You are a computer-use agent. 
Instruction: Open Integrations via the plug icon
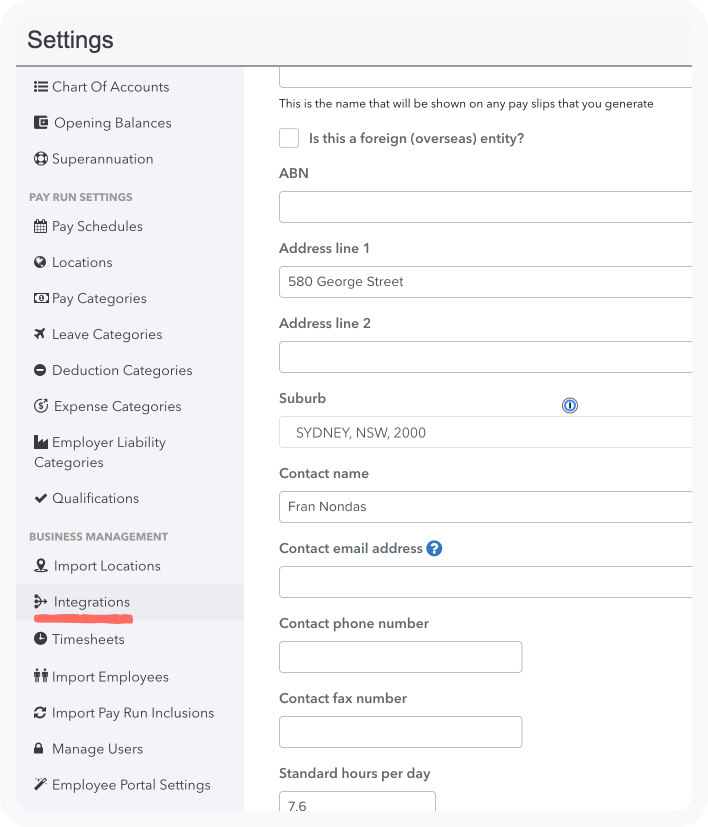[40, 602]
